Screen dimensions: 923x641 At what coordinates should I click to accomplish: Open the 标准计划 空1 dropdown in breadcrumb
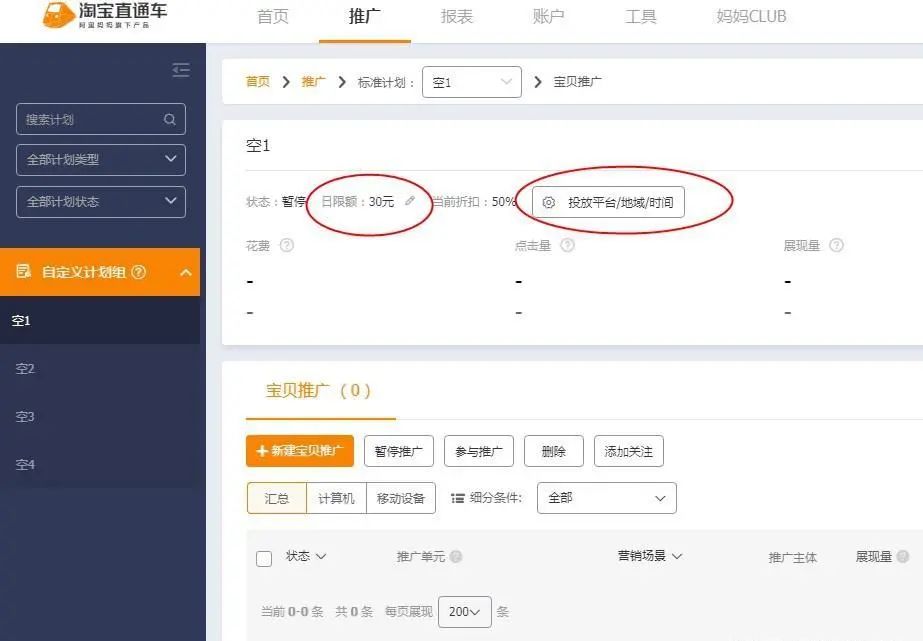coord(471,82)
